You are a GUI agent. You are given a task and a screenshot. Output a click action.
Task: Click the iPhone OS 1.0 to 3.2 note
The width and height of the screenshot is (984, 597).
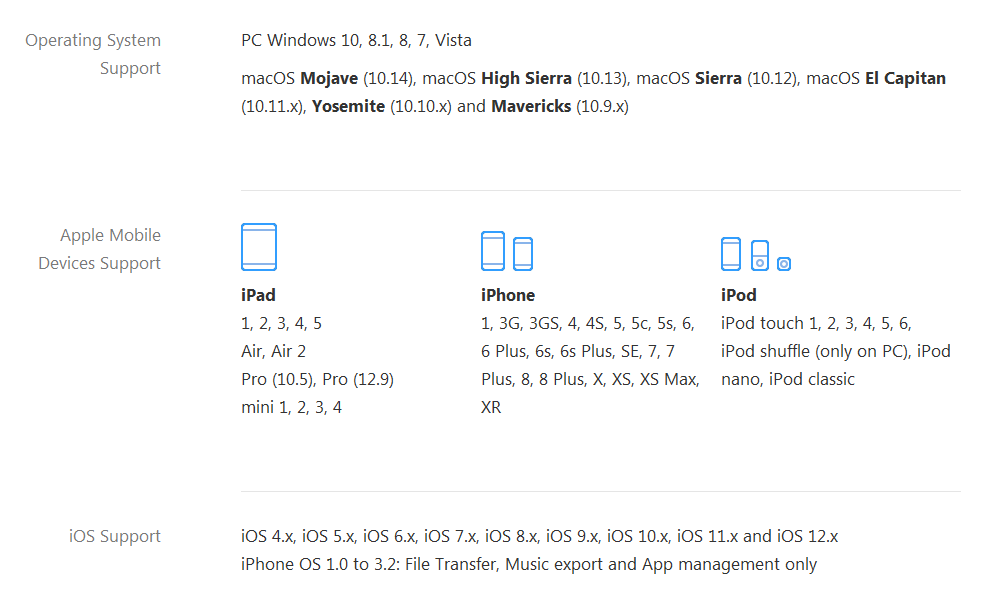[x=529, y=564]
